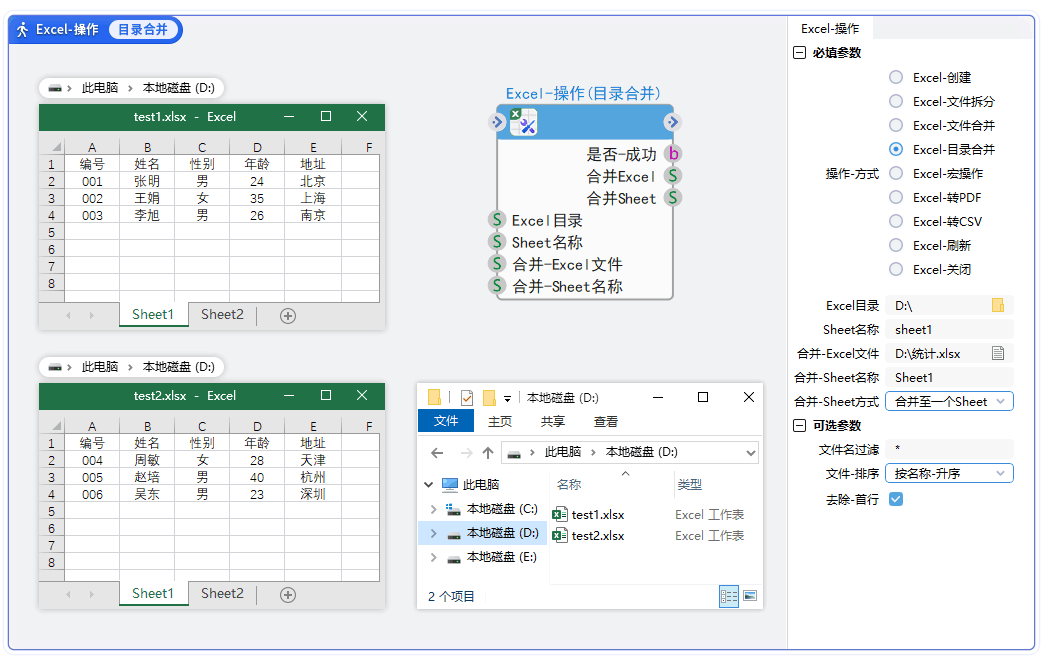Image resolution: width=1050 pixels, height=662 pixels.
Task: Click the green S connector of Excel目录 input
Action: [x=497, y=220]
